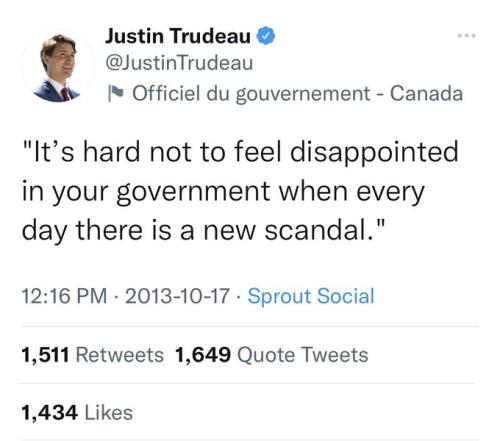View the list under "Retweets" label
500x441 pixels.
(120, 355)
